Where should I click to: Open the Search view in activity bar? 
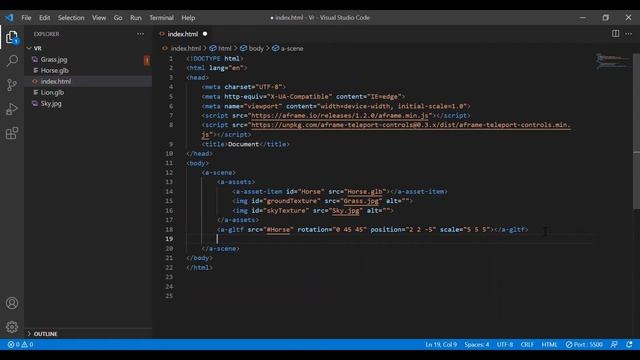(12, 61)
